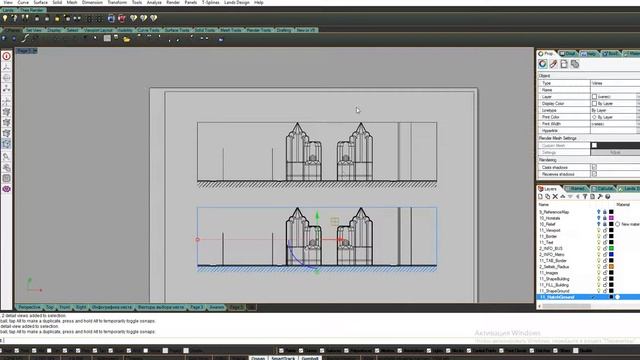
Task: Move layer down with the down-arrow icon
Action: (570, 197)
